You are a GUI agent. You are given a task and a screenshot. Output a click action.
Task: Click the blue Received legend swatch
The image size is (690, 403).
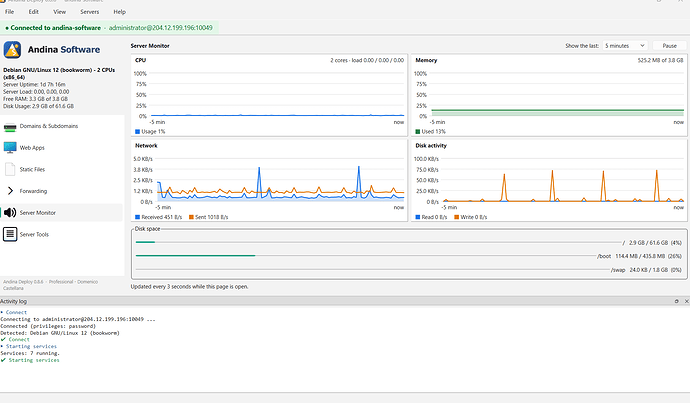[x=137, y=217]
